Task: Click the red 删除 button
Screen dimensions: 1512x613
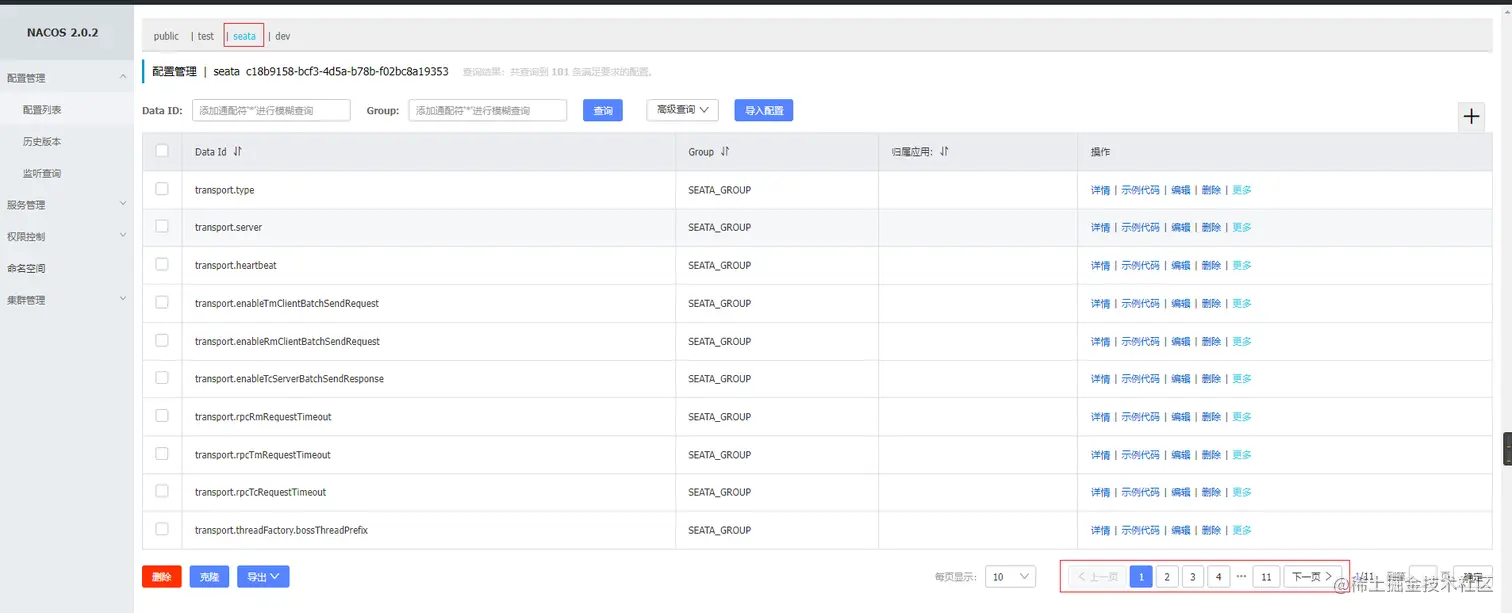Action: point(162,577)
